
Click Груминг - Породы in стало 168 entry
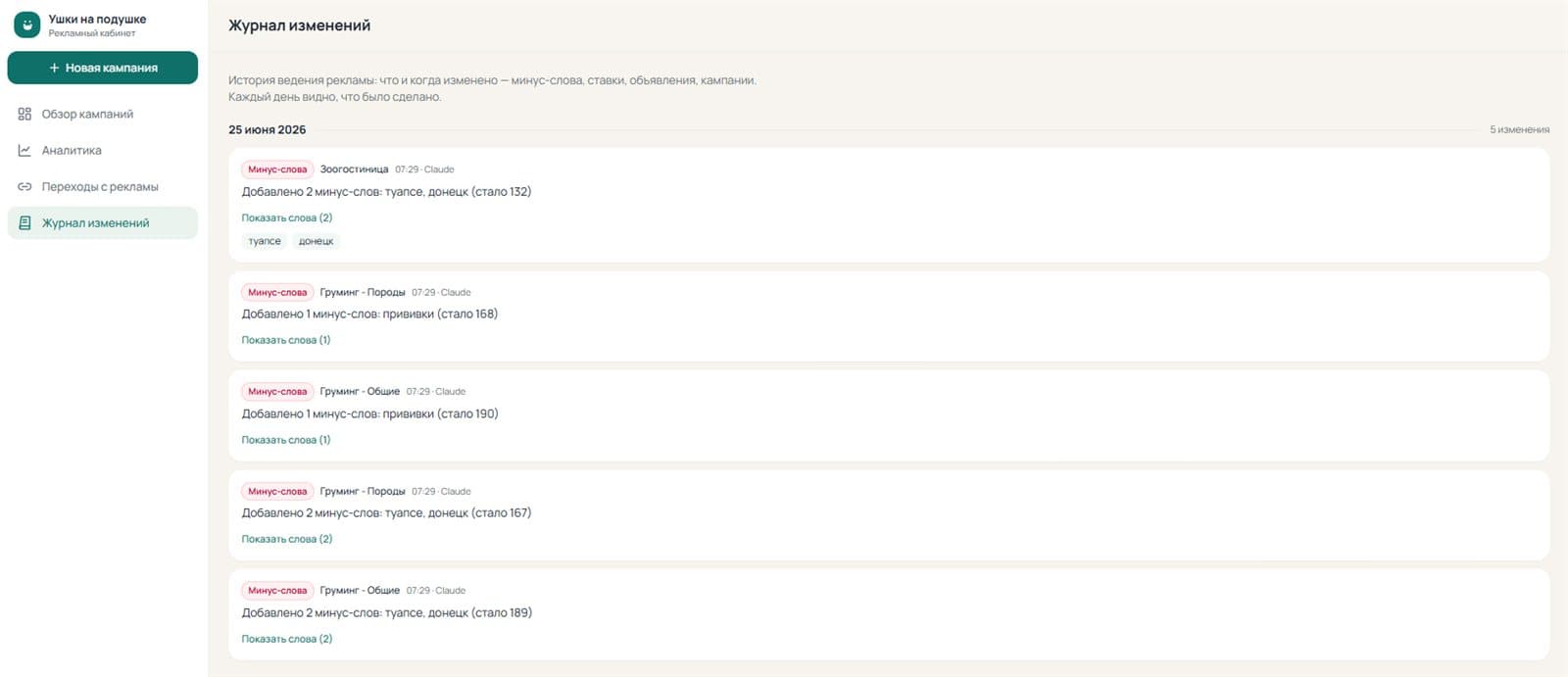(363, 292)
